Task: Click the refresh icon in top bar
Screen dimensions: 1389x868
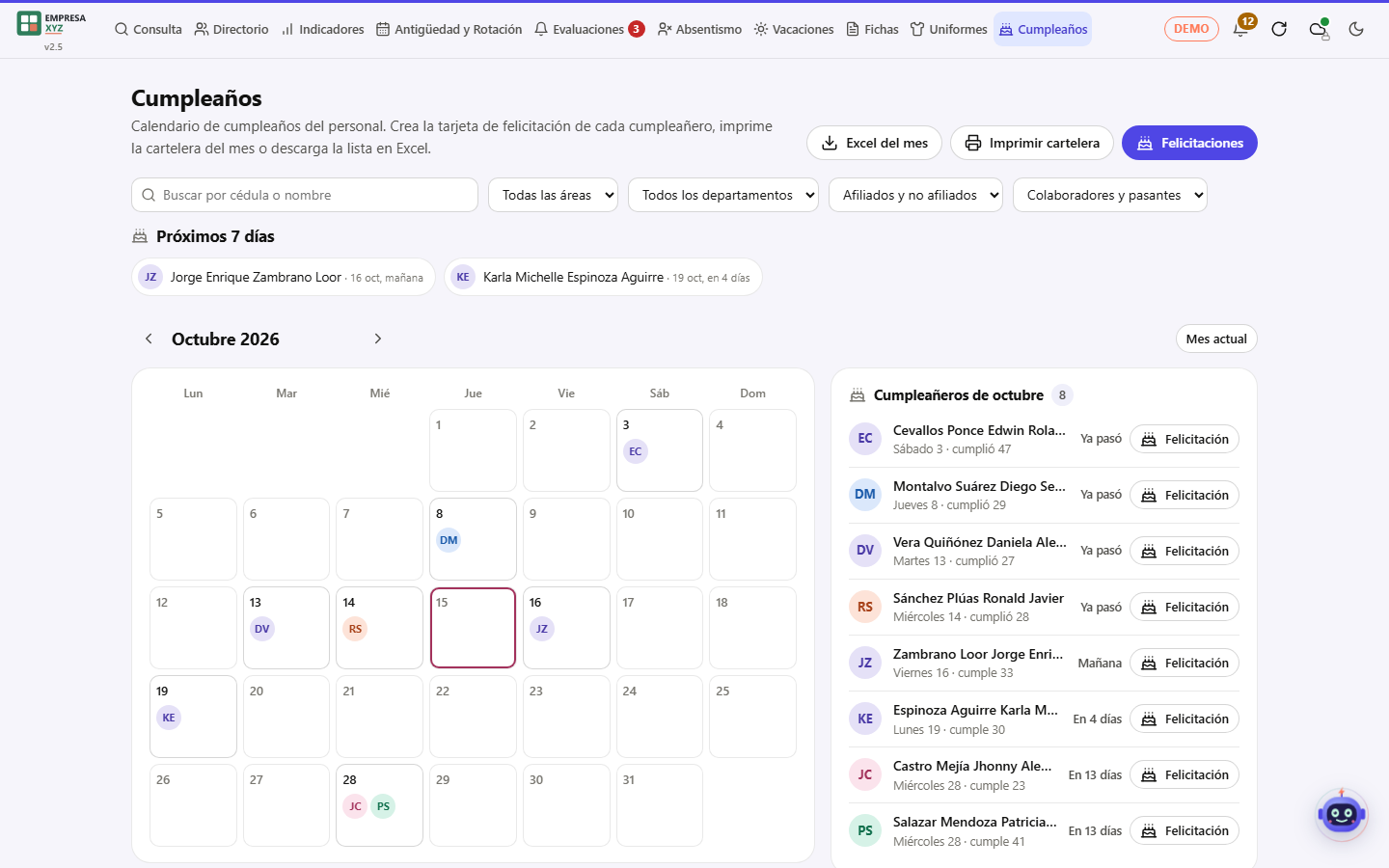Action: (x=1279, y=29)
